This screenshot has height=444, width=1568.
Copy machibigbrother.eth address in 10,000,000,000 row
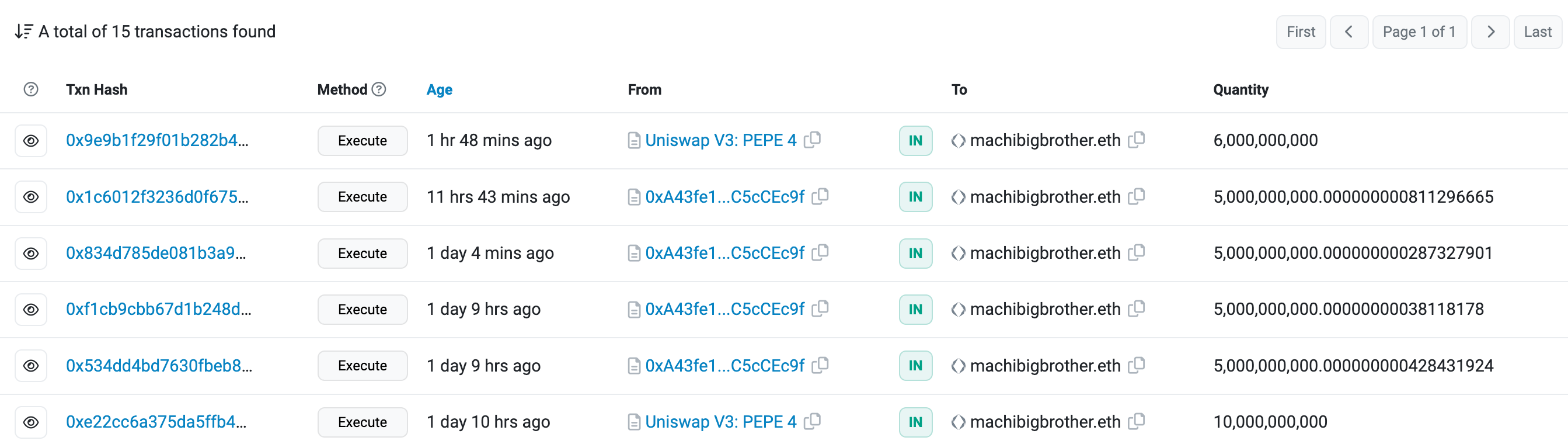pyautogui.click(x=1136, y=421)
